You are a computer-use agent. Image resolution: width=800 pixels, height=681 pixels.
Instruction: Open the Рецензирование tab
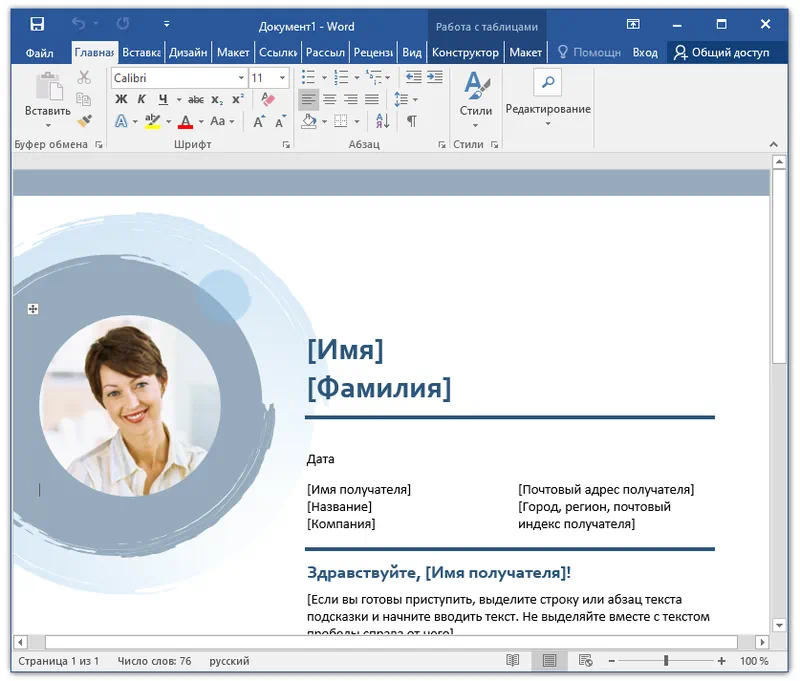point(373,53)
